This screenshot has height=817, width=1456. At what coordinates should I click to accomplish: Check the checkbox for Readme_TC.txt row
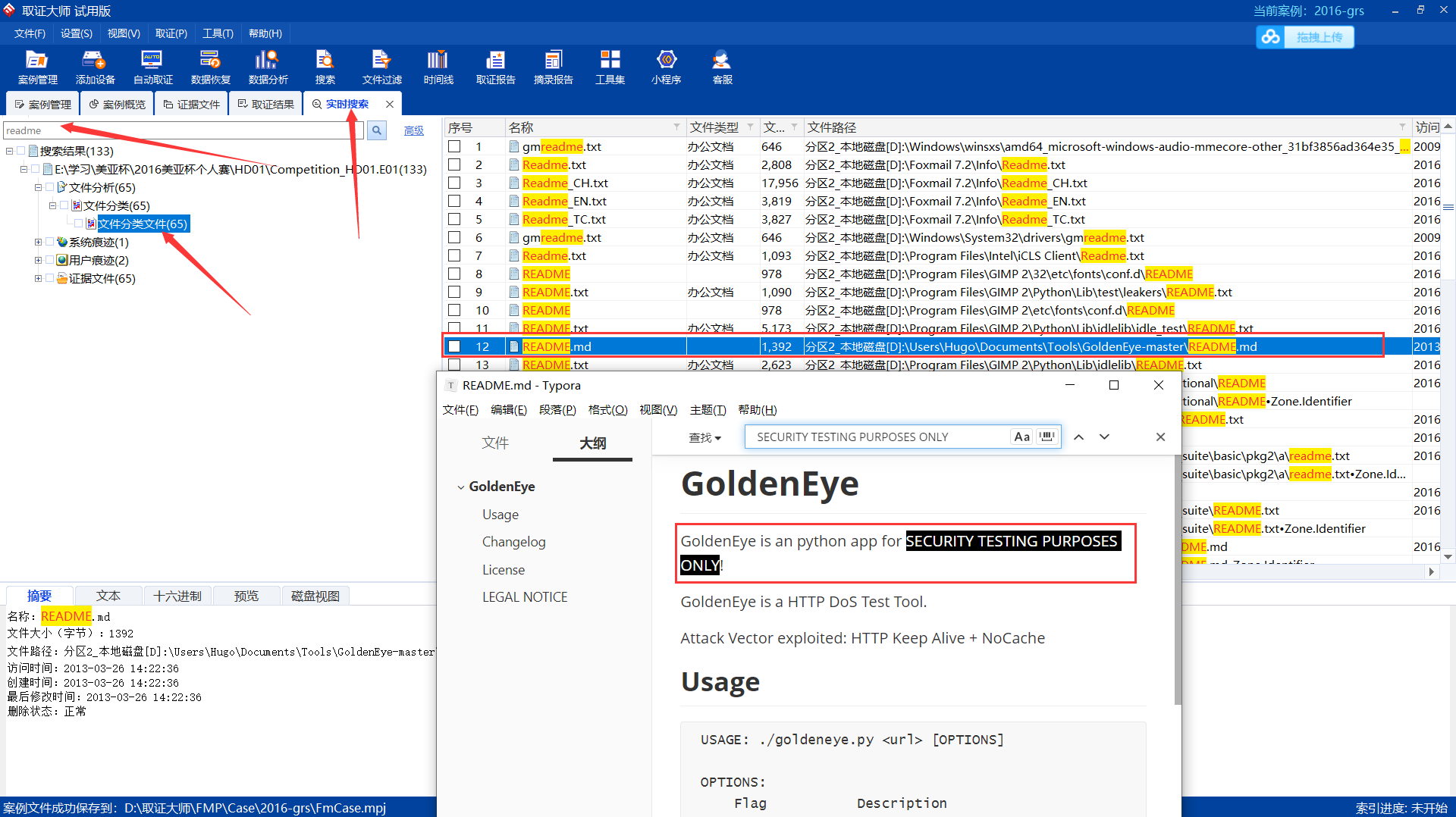pos(454,219)
